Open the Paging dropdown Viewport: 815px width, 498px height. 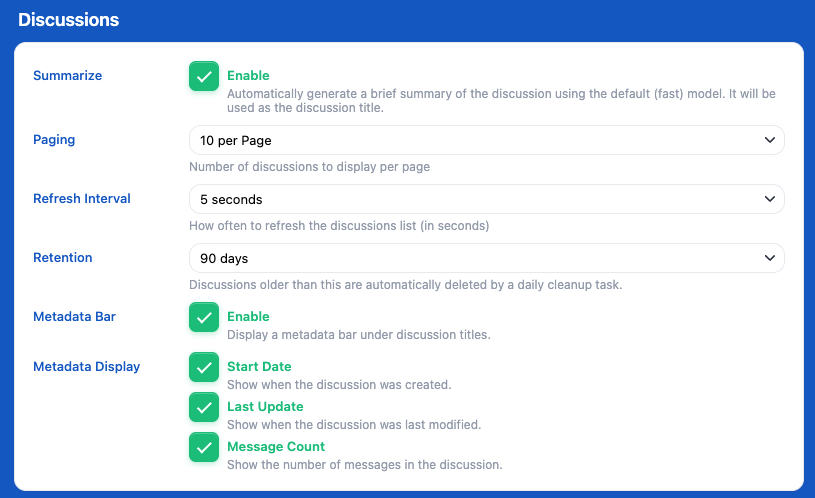[x=487, y=140]
